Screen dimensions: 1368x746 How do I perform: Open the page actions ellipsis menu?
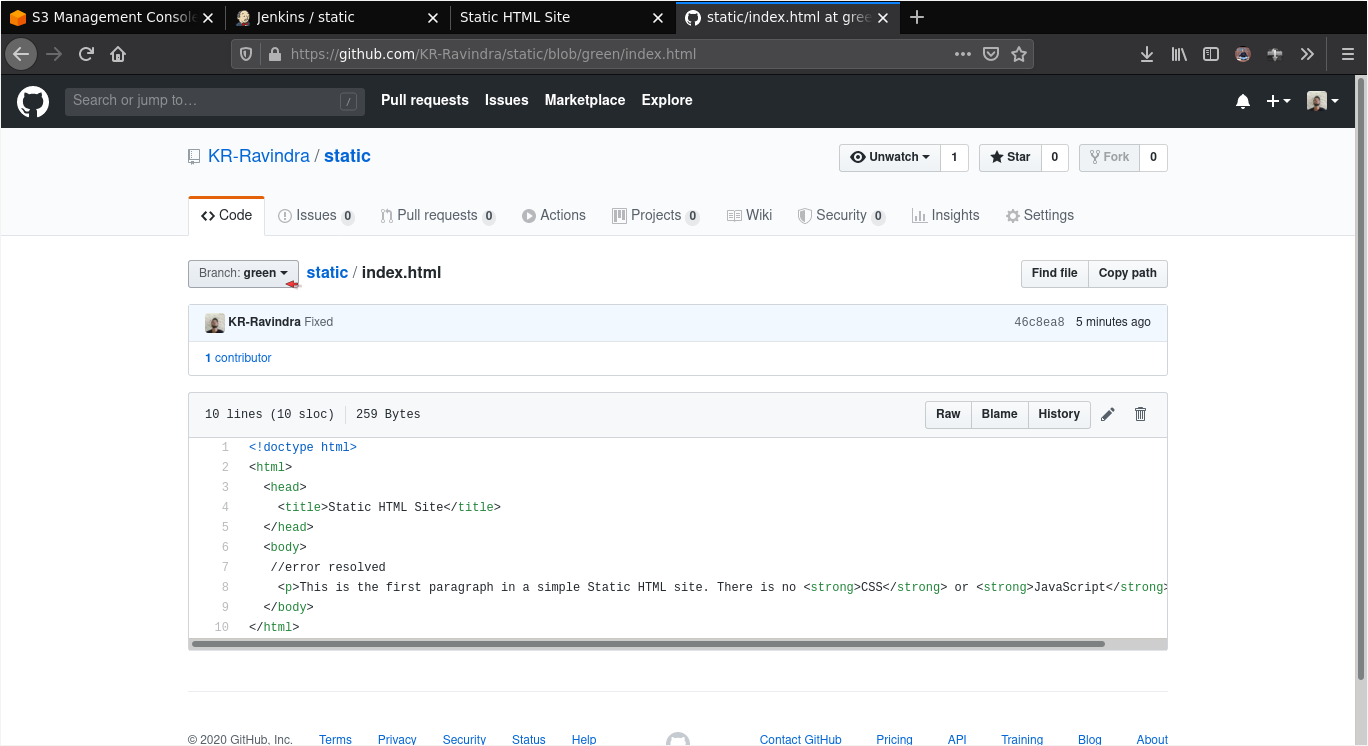pos(963,54)
